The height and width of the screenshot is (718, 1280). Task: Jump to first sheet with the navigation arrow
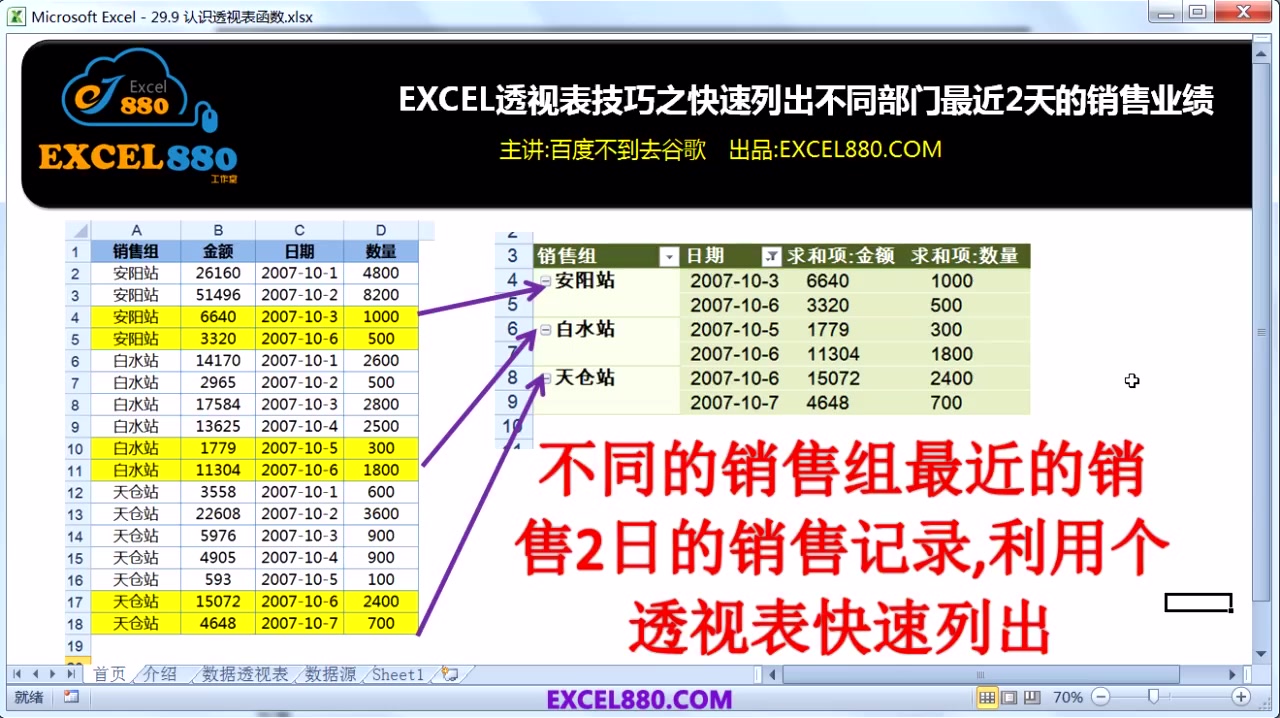[x=17, y=674]
